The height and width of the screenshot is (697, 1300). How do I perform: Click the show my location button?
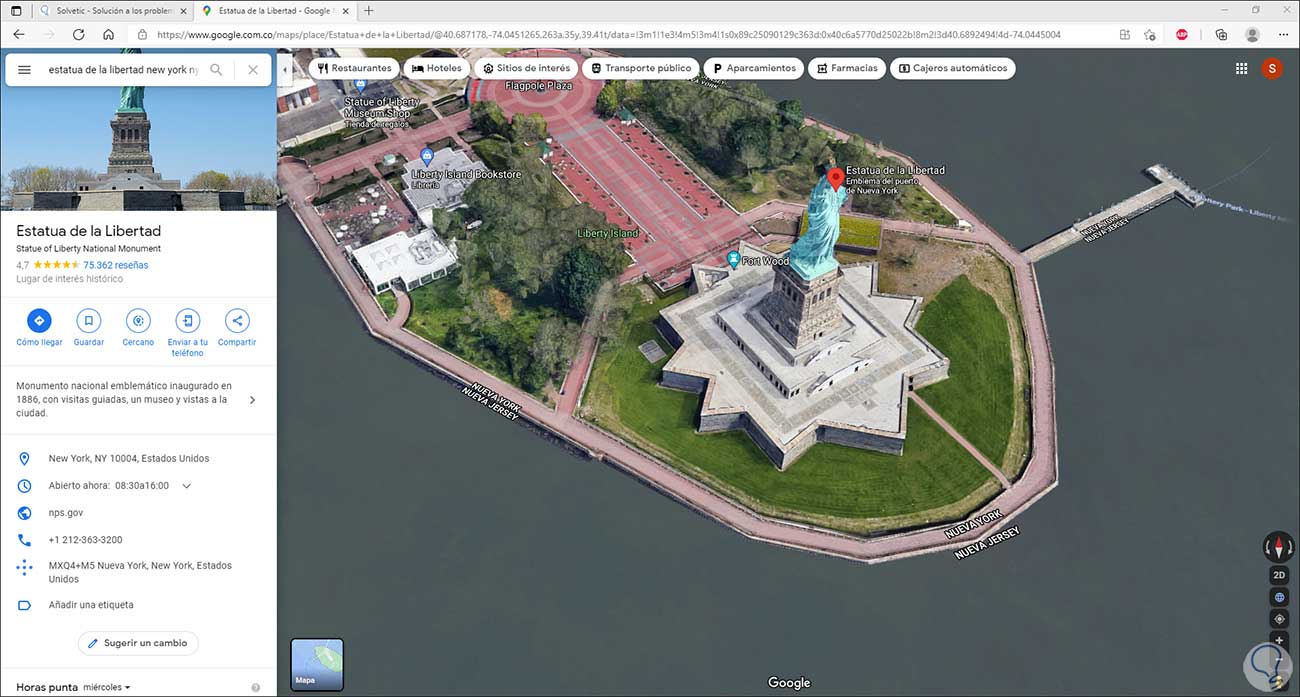1279,619
